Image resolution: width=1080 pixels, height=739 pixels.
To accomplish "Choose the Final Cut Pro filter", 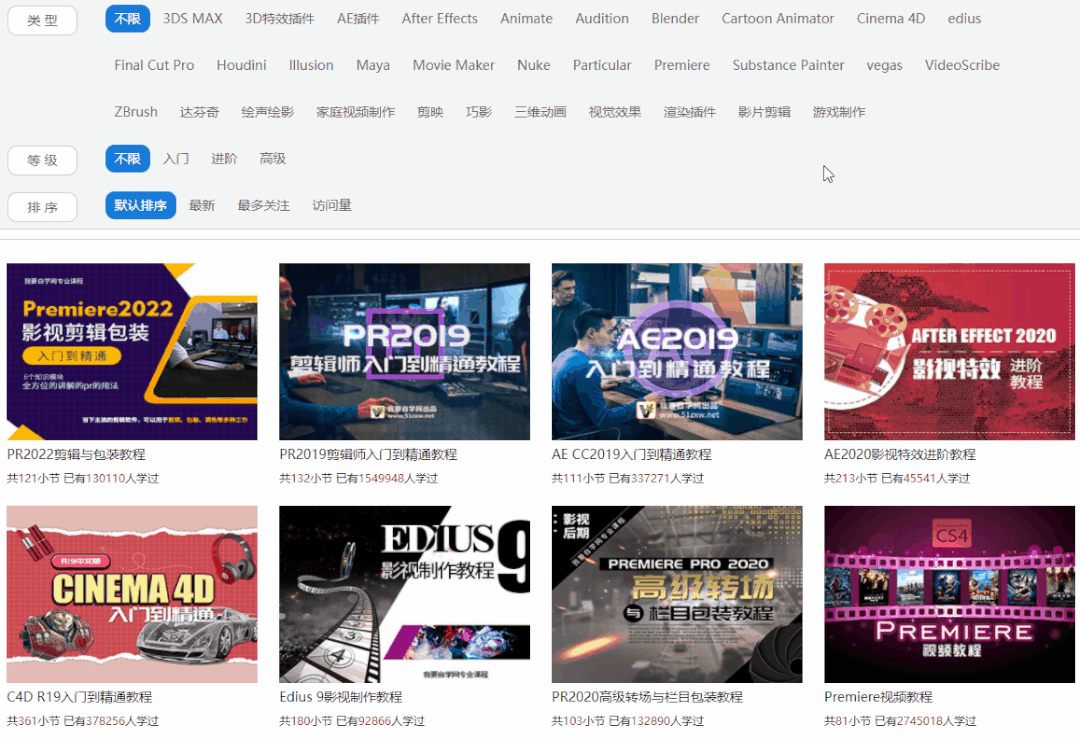I will coord(154,65).
